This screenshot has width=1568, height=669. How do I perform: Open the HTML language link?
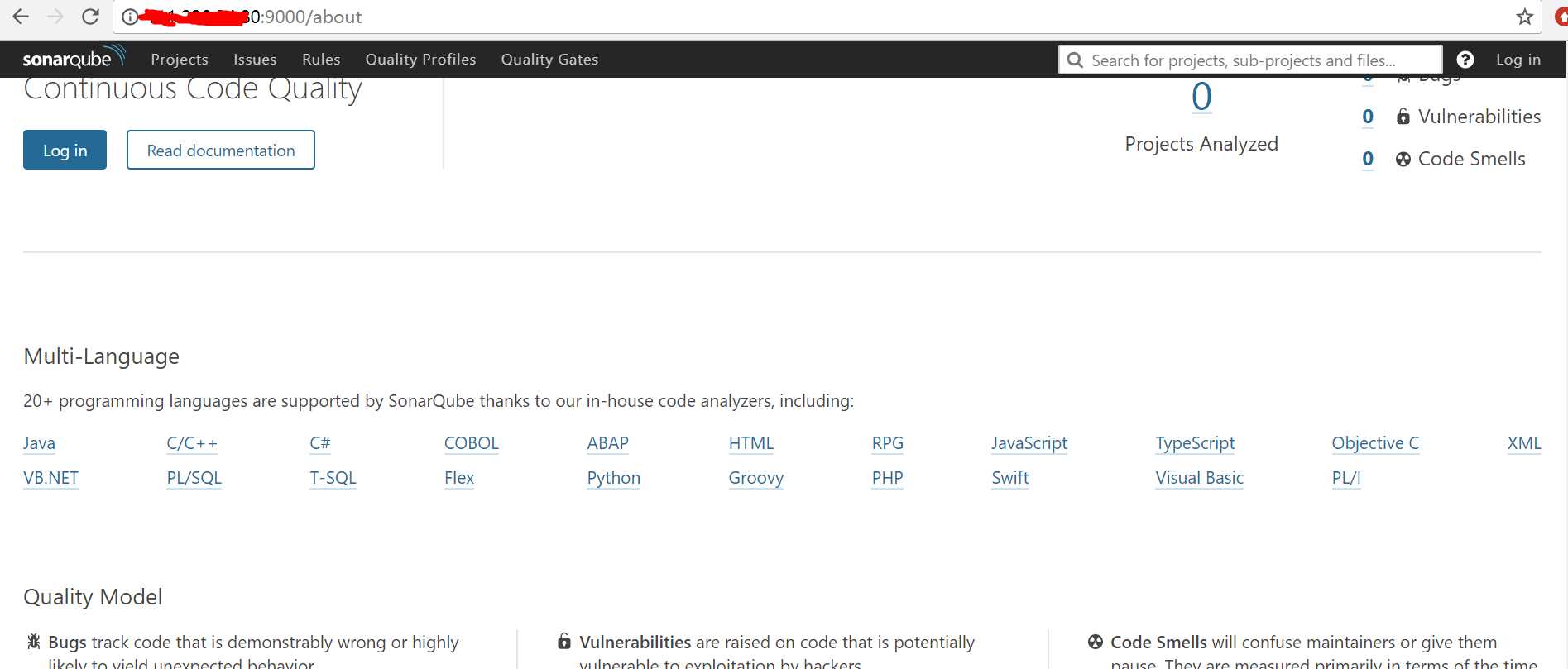point(750,443)
